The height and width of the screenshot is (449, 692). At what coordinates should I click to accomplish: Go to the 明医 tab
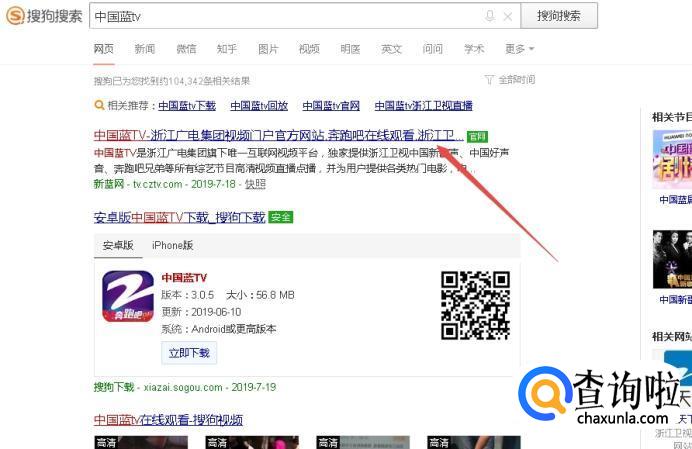(x=350, y=49)
